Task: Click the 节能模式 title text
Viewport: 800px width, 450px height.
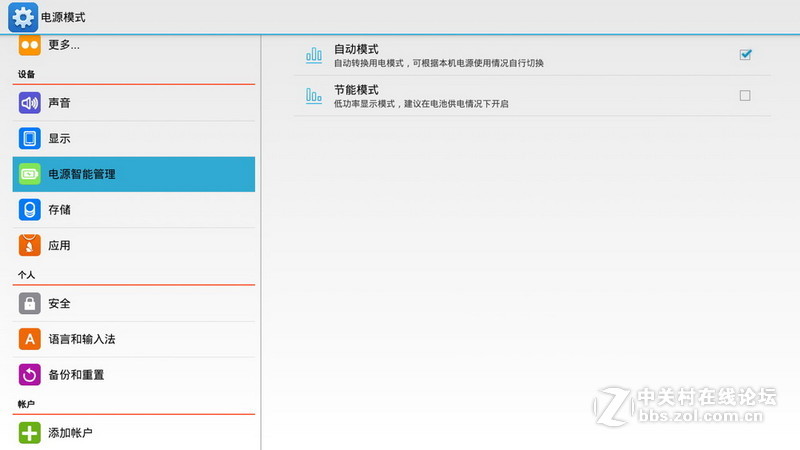Action: (356, 90)
